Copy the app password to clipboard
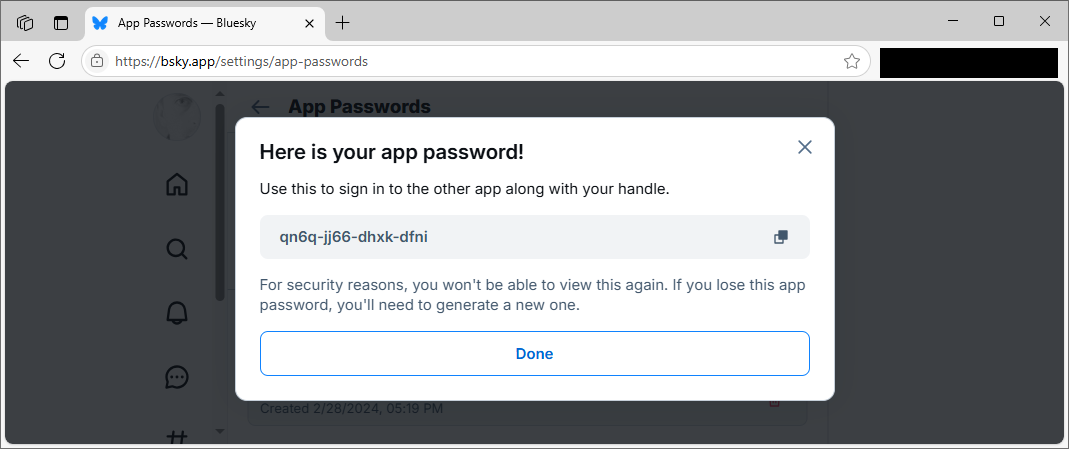Viewport: 1069px width, 449px height. pyautogui.click(x=781, y=237)
